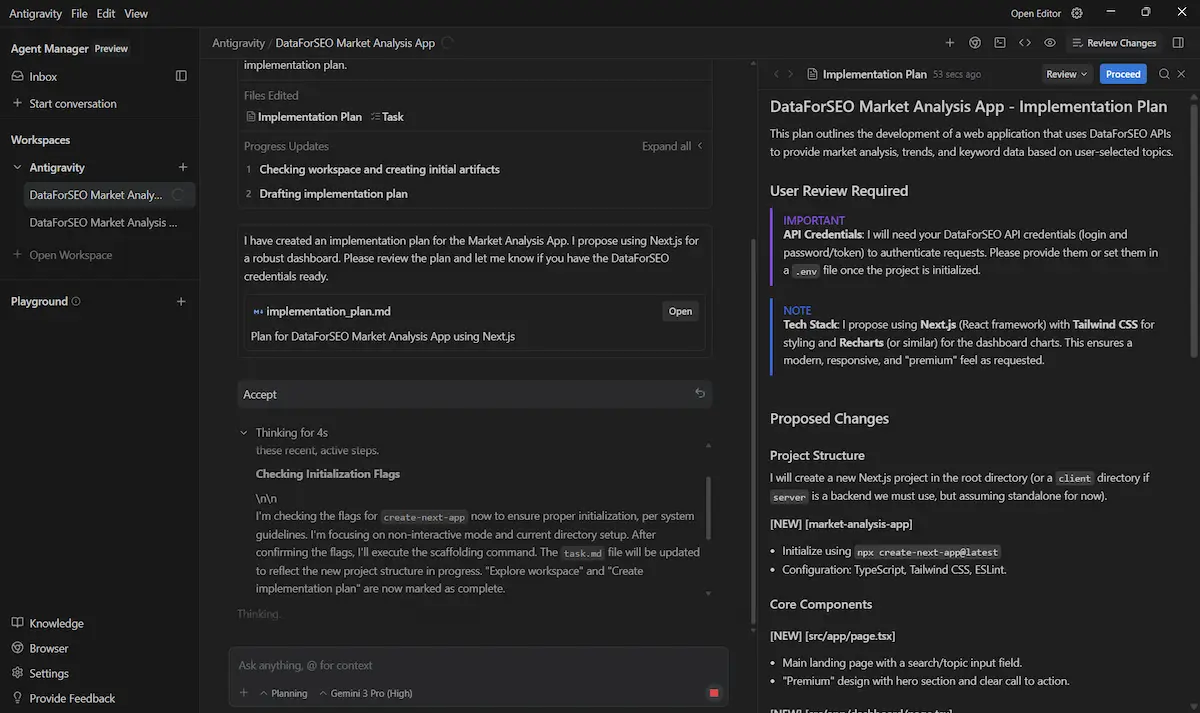Add new conversation to Antigravity workspace

(182, 168)
